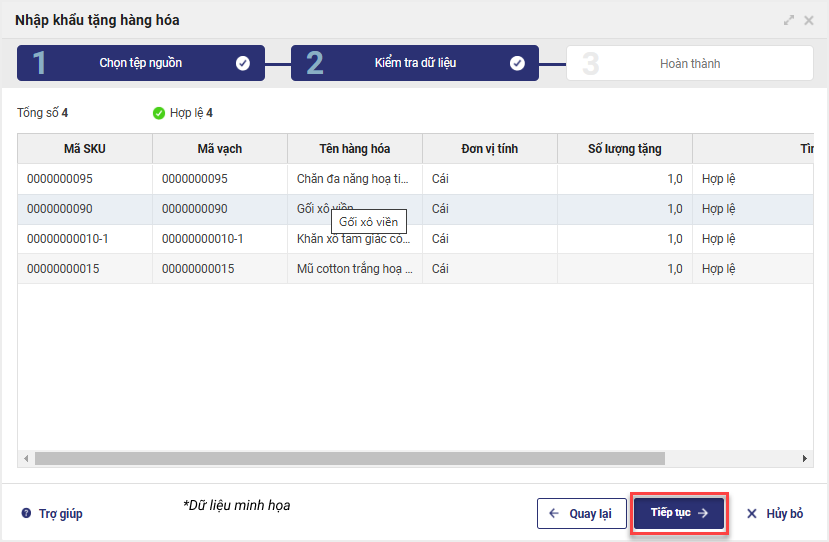
Task: Click the scroll right arrow of table
Action: point(805,458)
